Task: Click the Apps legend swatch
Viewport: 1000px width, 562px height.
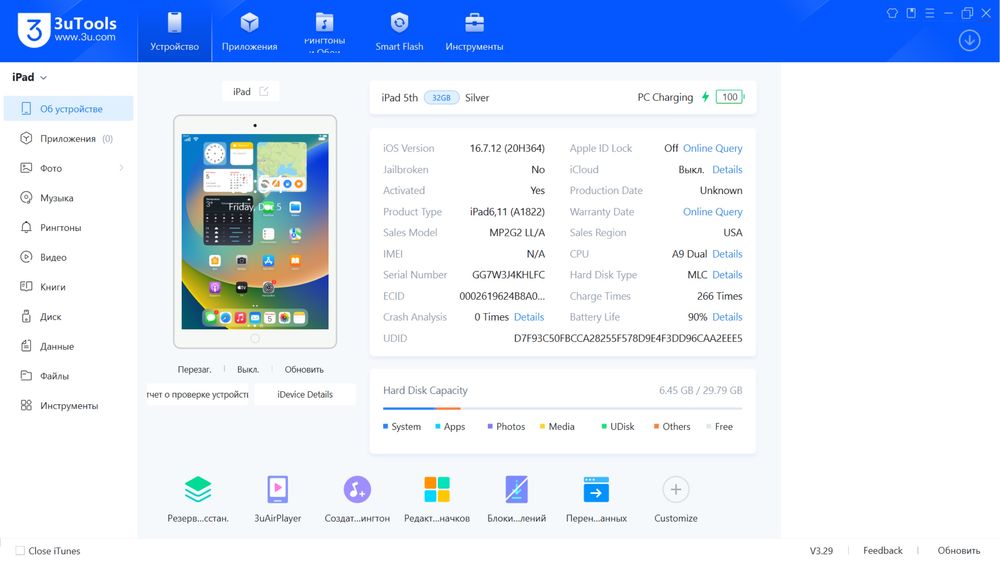Action: (x=438, y=426)
